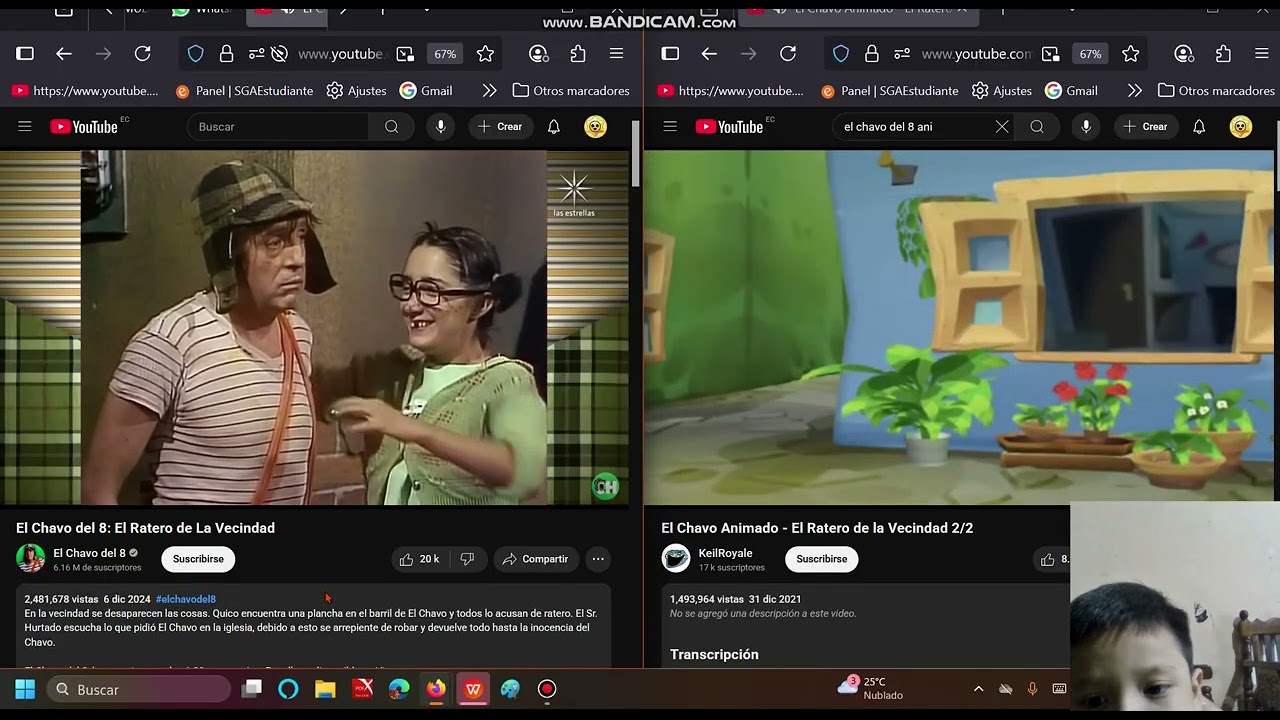This screenshot has height=720, width=1280.
Task: Open account avatar menu in left YouTube
Action: tap(595, 127)
